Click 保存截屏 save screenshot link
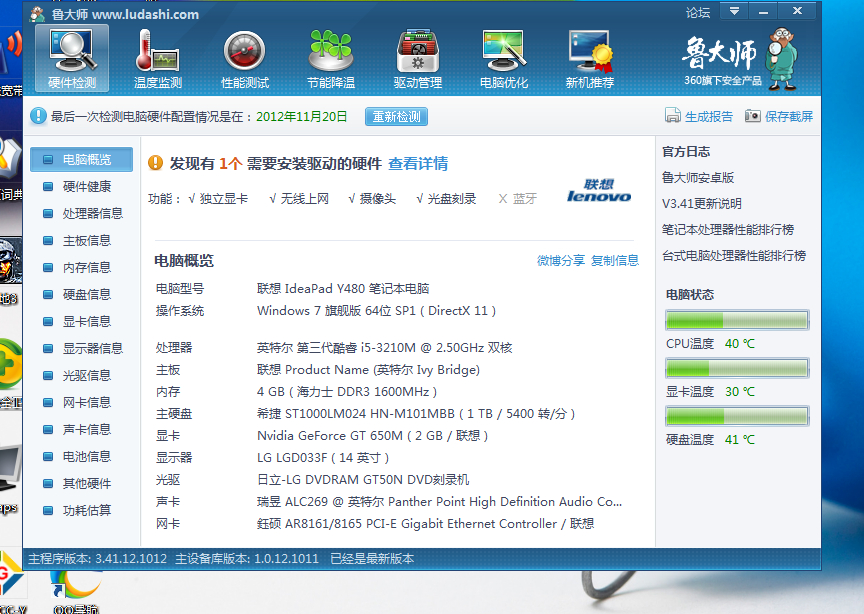Image resolution: width=864 pixels, height=614 pixels. pyautogui.click(x=789, y=116)
